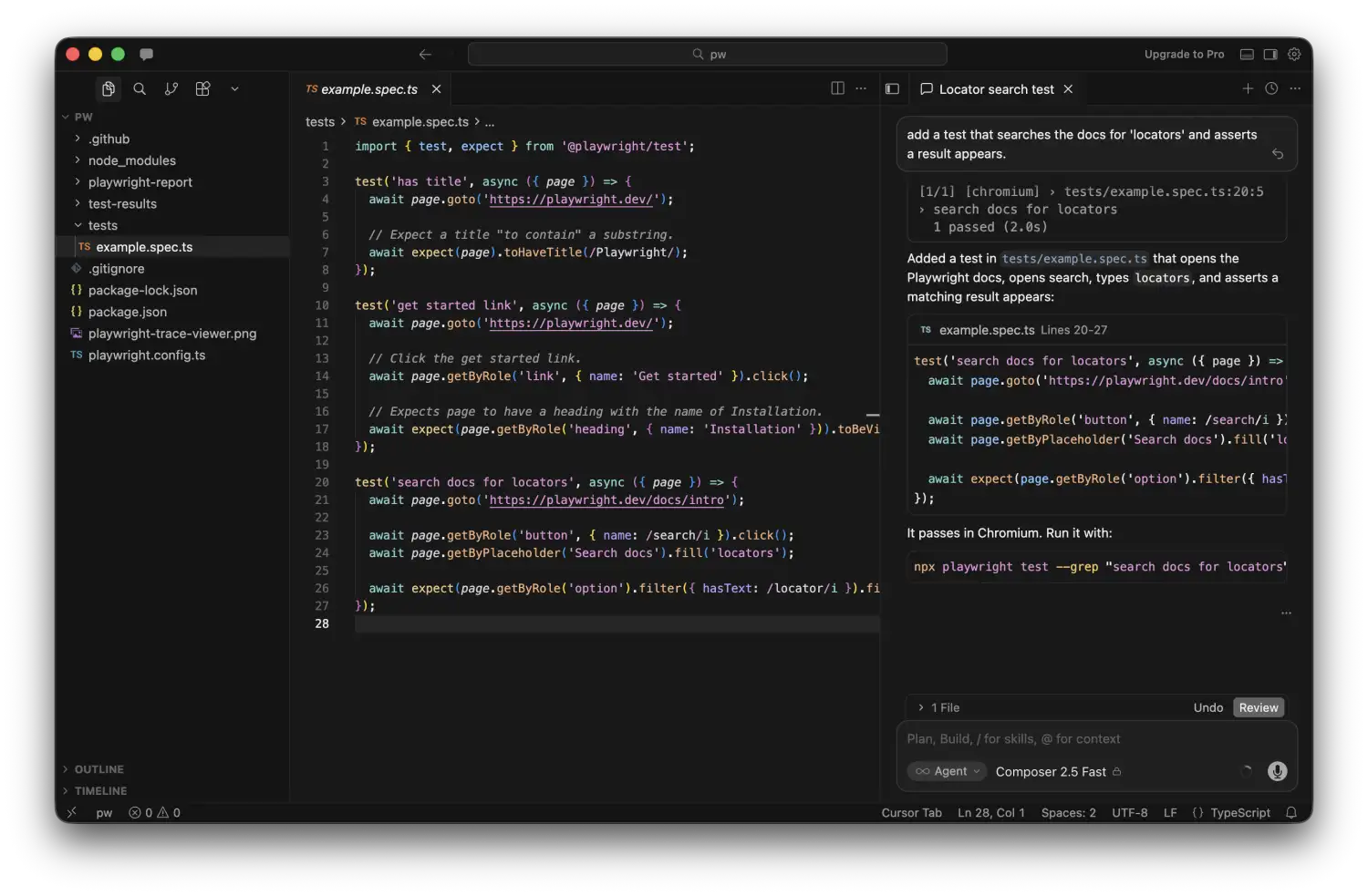Image resolution: width=1368 pixels, height=896 pixels.
Task: Open playwright-trace-viewer.png file
Action: 173,334
